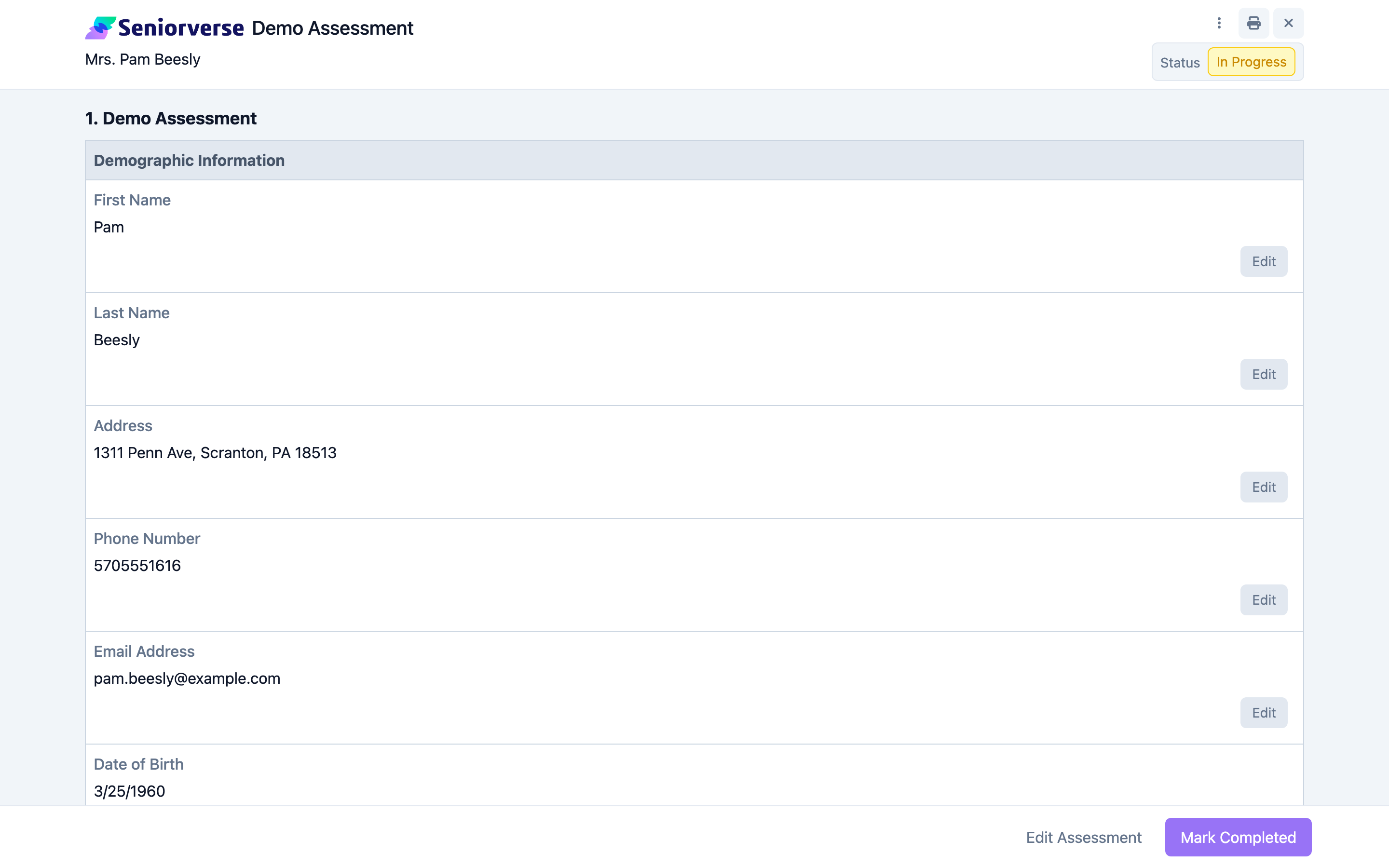Click the Seniorverse logo

pos(165,27)
